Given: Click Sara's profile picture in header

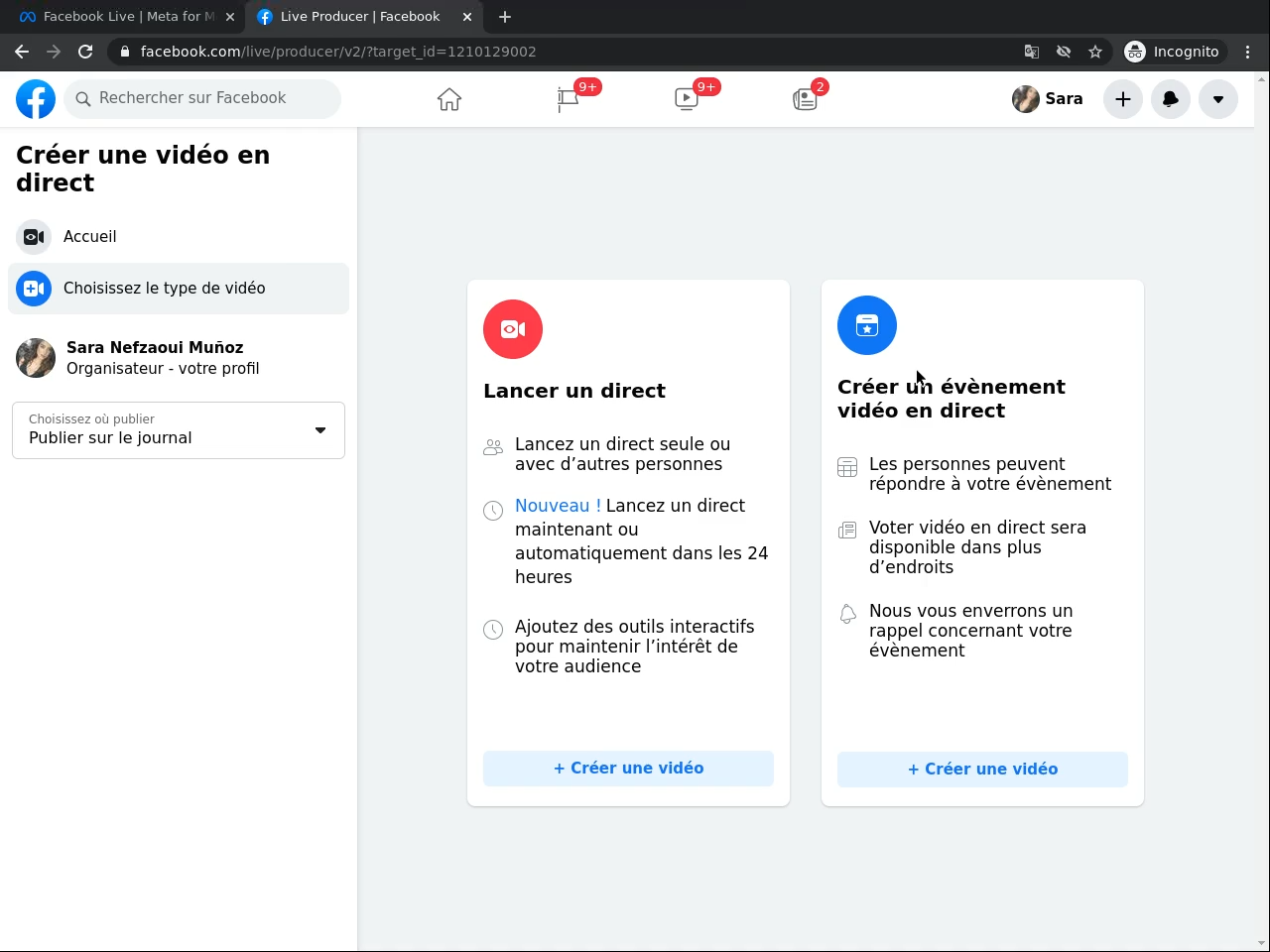Looking at the screenshot, I should pos(1026,99).
